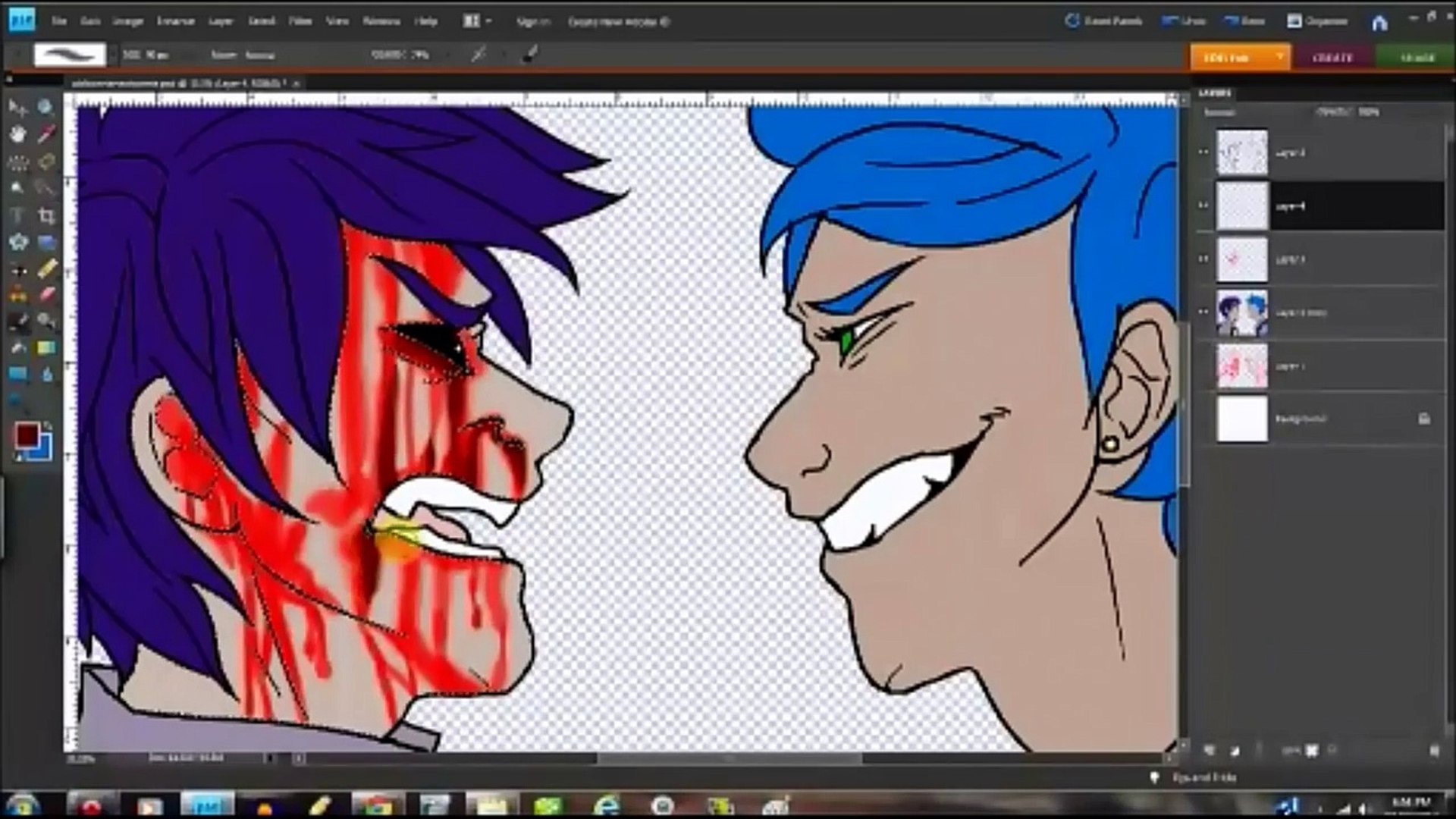Select the Eraser tool
Viewport: 1456px width, 819px height.
(x=46, y=294)
